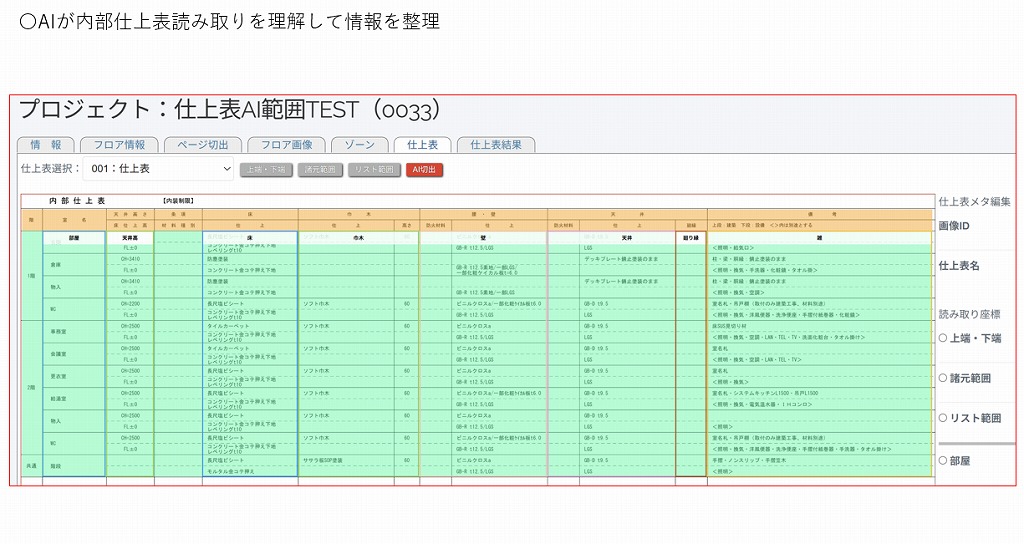Select the 天井高 column overlay label
Image resolution: width=1024 pixels, height=544 pixels.
tap(130, 238)
